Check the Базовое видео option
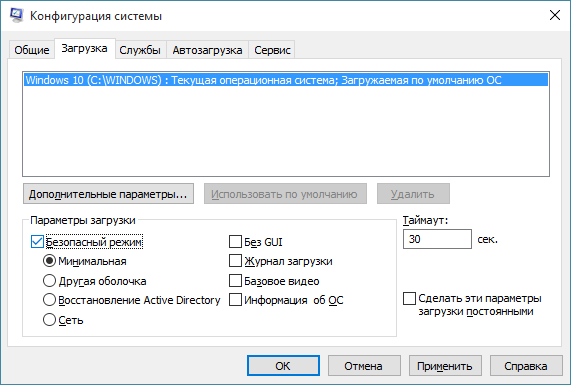This screenshot has height=385, width=571. tap(235, 281)
